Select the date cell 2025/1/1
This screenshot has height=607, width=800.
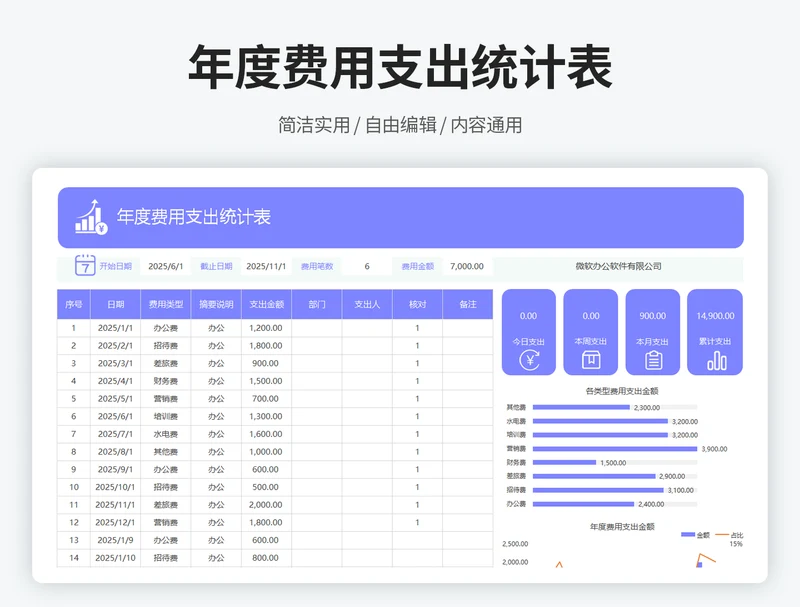pos(115,328)
